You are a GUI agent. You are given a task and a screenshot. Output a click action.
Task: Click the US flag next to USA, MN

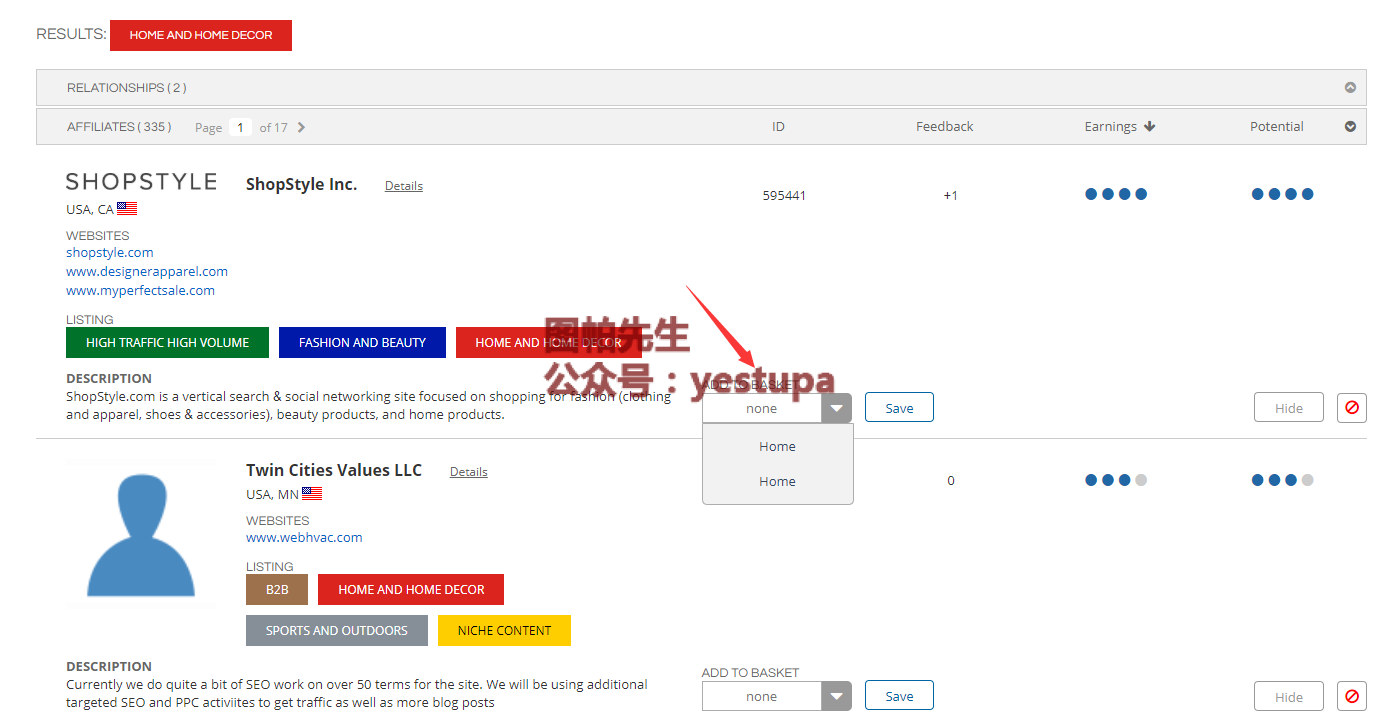pyautogui.click(x=312, y=494)
